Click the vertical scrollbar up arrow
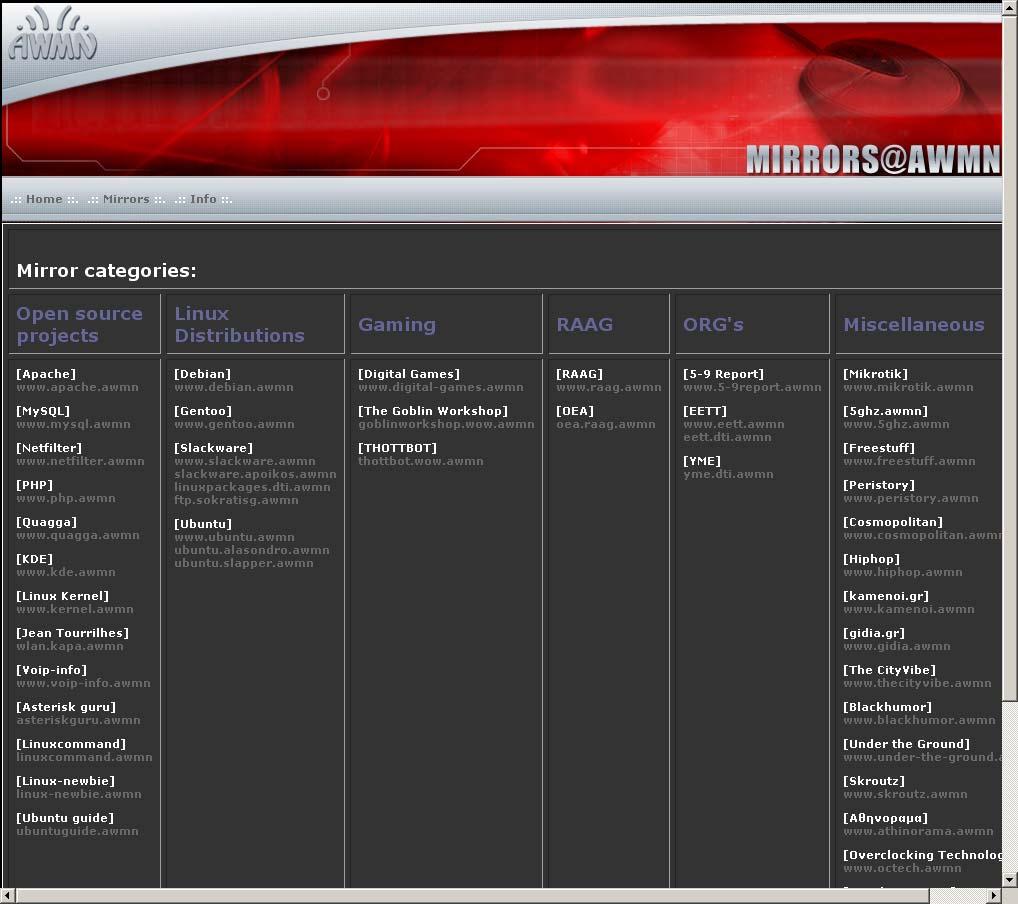1018x904 pixels. (x=1010, y=8)
